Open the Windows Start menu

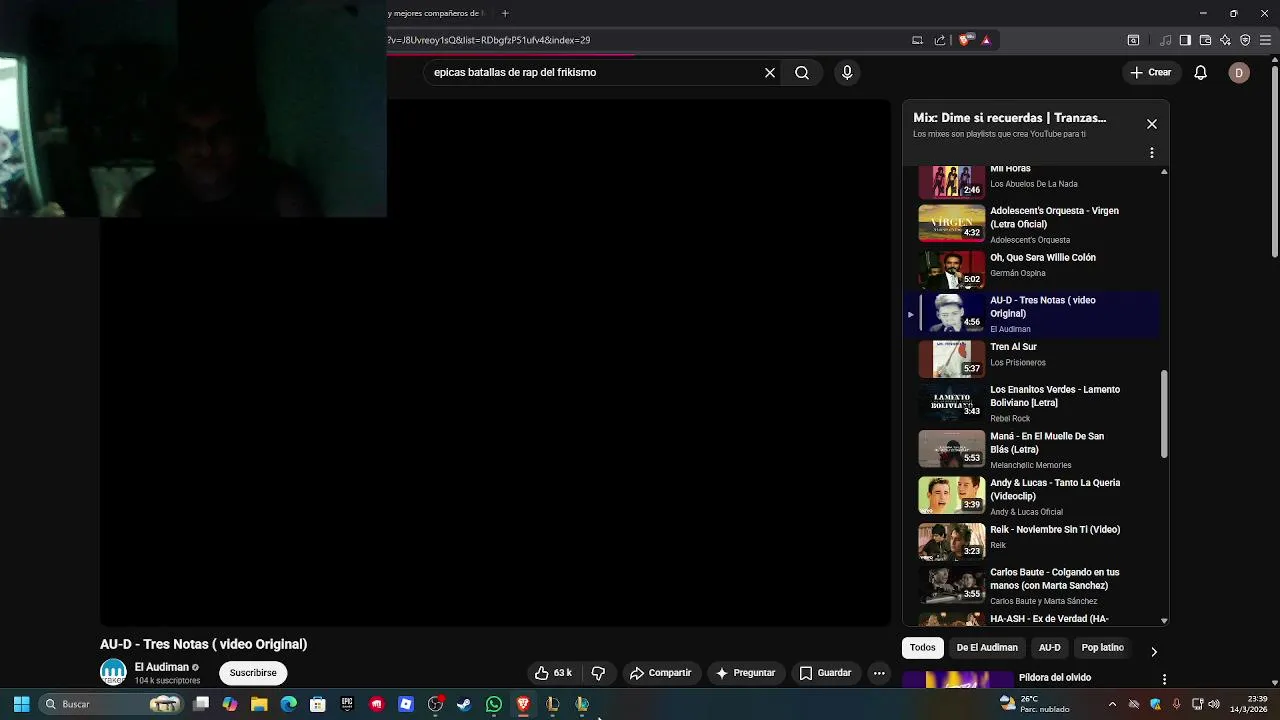coord(21,704)
